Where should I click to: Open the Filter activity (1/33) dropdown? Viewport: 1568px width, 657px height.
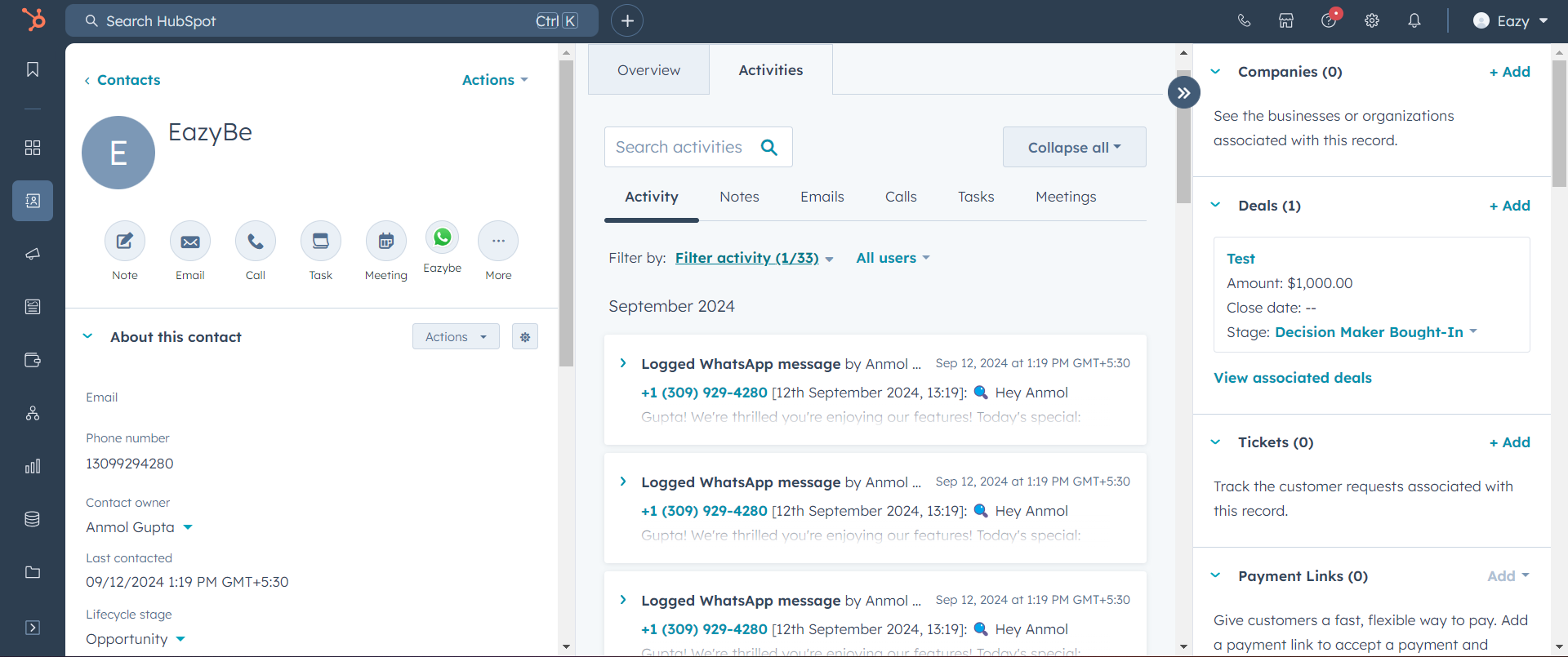point(754,258)
